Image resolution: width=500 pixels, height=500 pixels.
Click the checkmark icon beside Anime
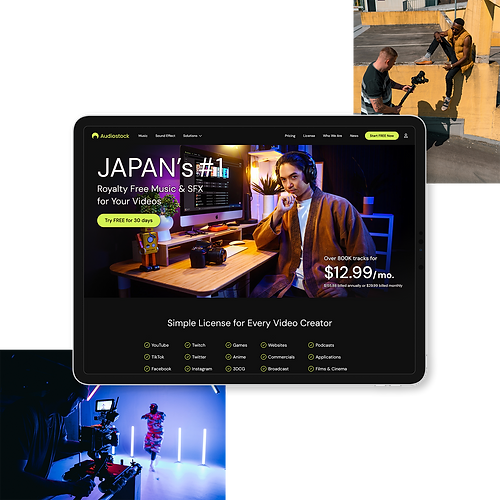pos(228,357)
